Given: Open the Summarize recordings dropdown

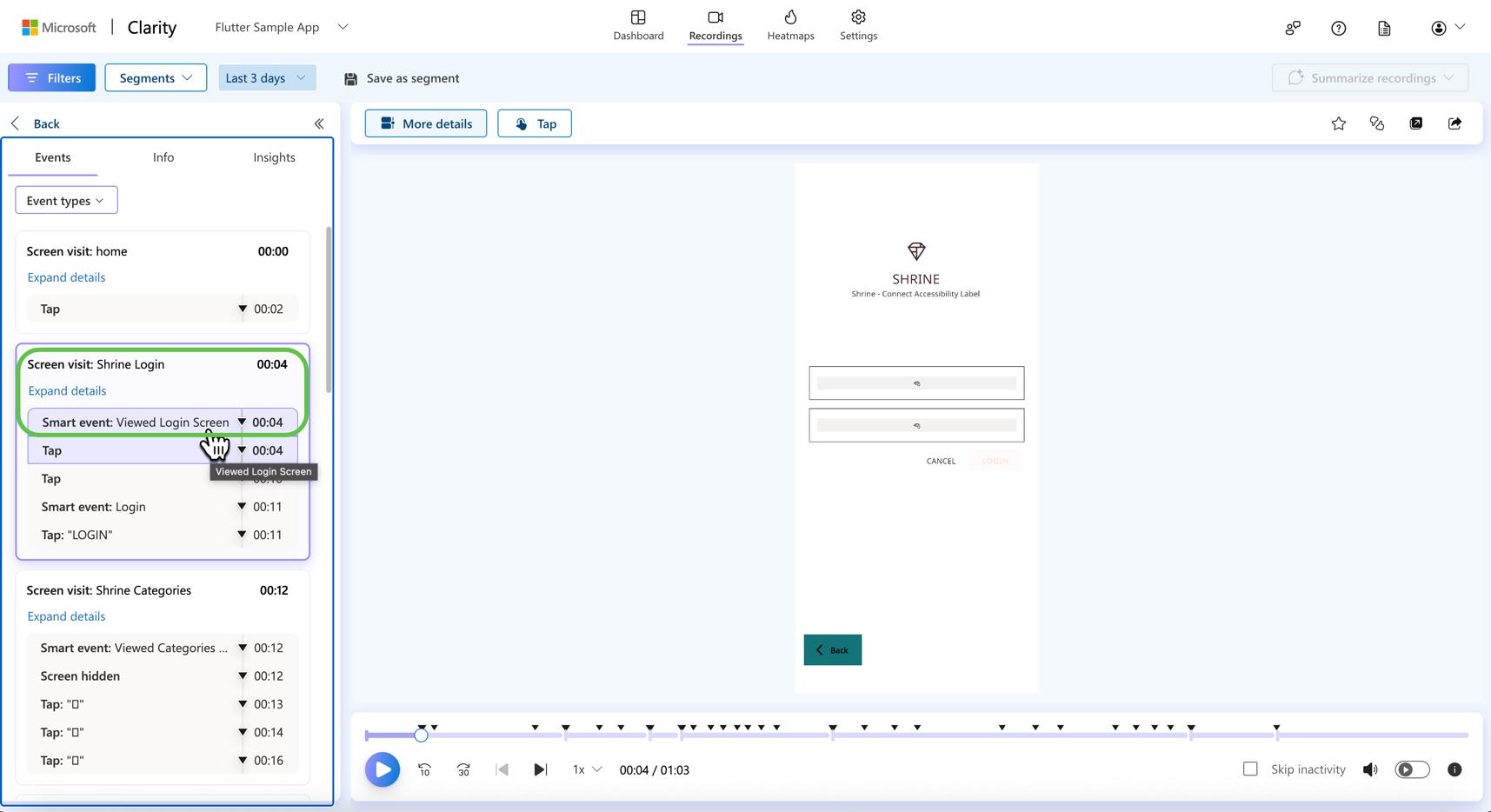Looking at the screenshot, I should [x=1370, y=77].
